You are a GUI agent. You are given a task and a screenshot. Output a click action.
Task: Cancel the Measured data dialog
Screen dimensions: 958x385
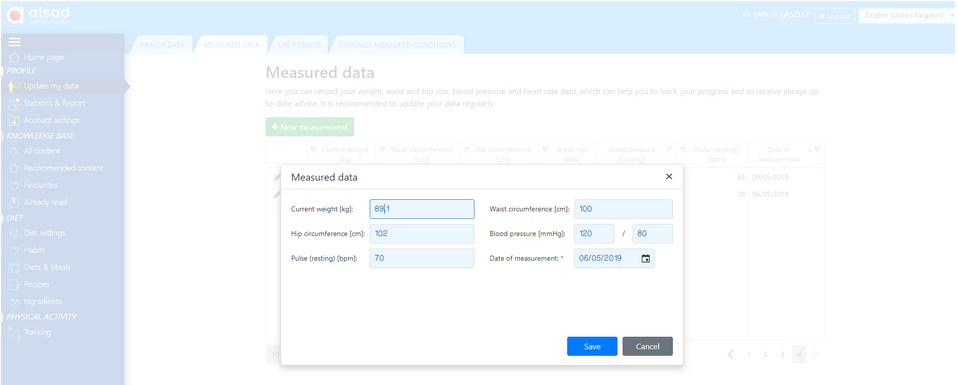point(648,346)
